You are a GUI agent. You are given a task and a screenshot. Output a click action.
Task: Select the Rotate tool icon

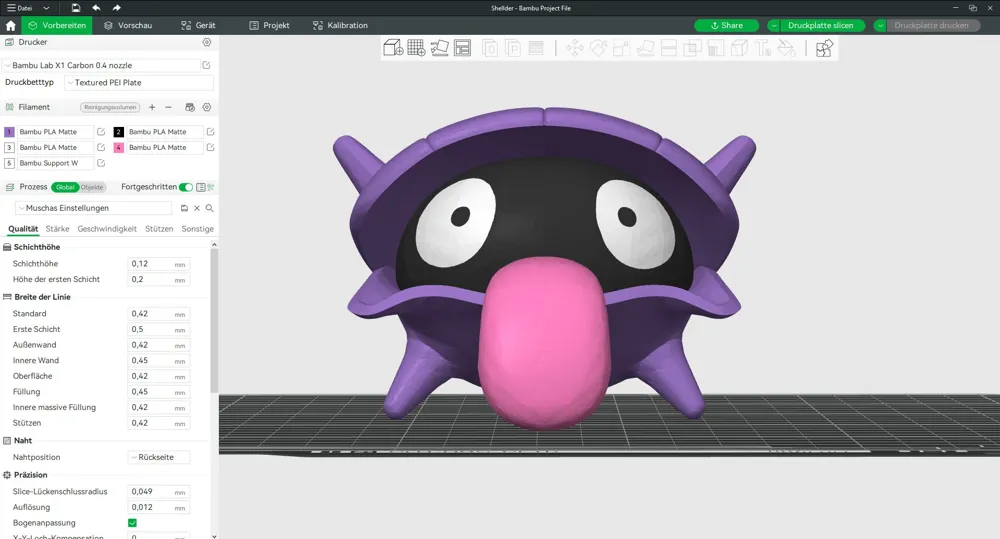[x=598, y=48]
